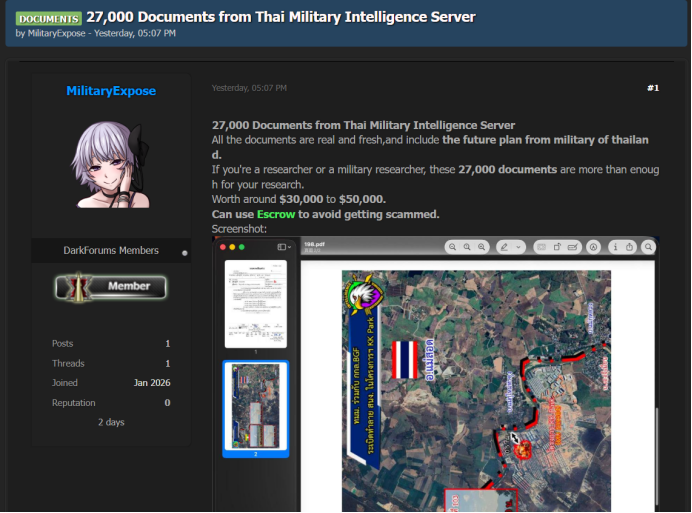Click the Member rank badge
Viewport: 692px width, 513px height.
(x=111, y=286)
